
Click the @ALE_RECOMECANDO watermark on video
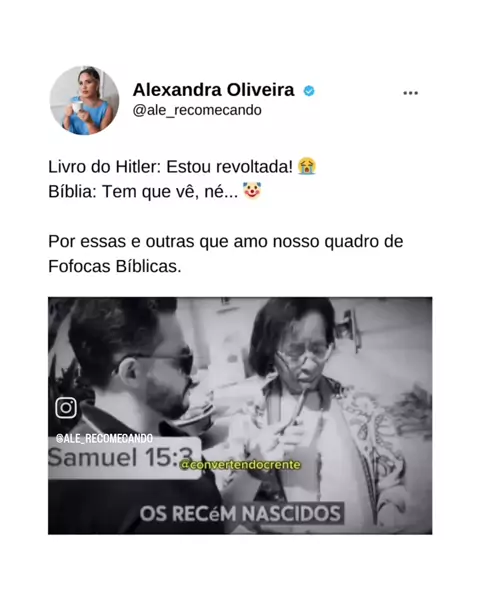104,438
